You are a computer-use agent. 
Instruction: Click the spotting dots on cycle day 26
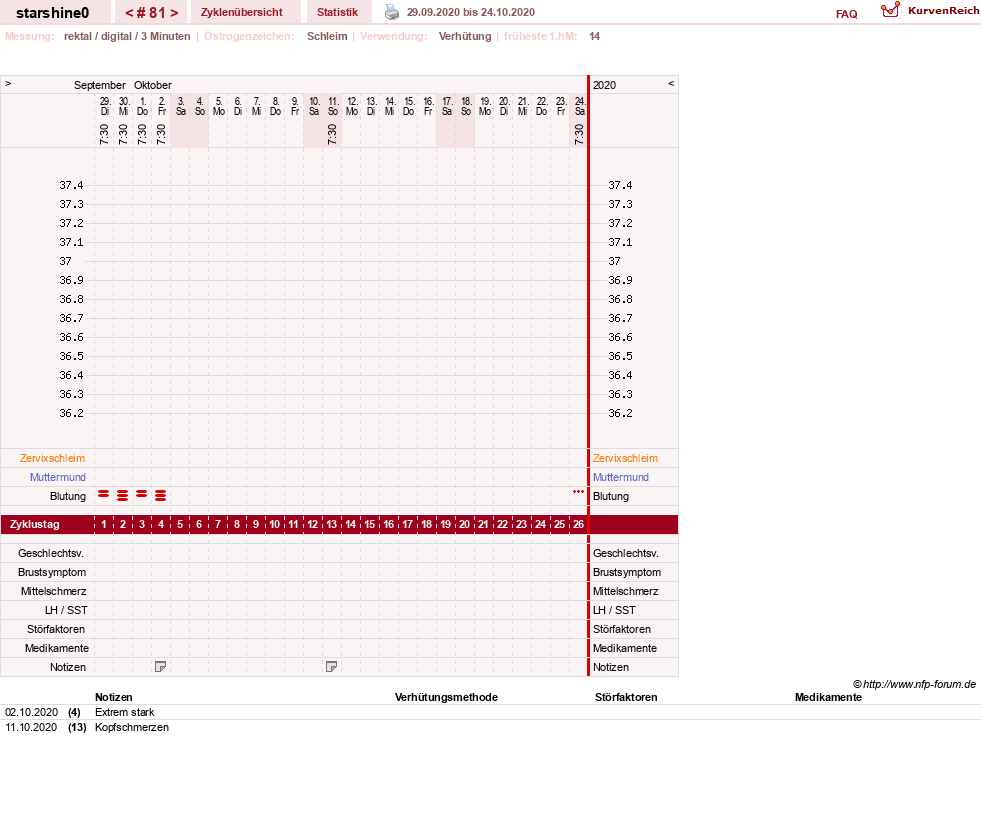[578, 492]
